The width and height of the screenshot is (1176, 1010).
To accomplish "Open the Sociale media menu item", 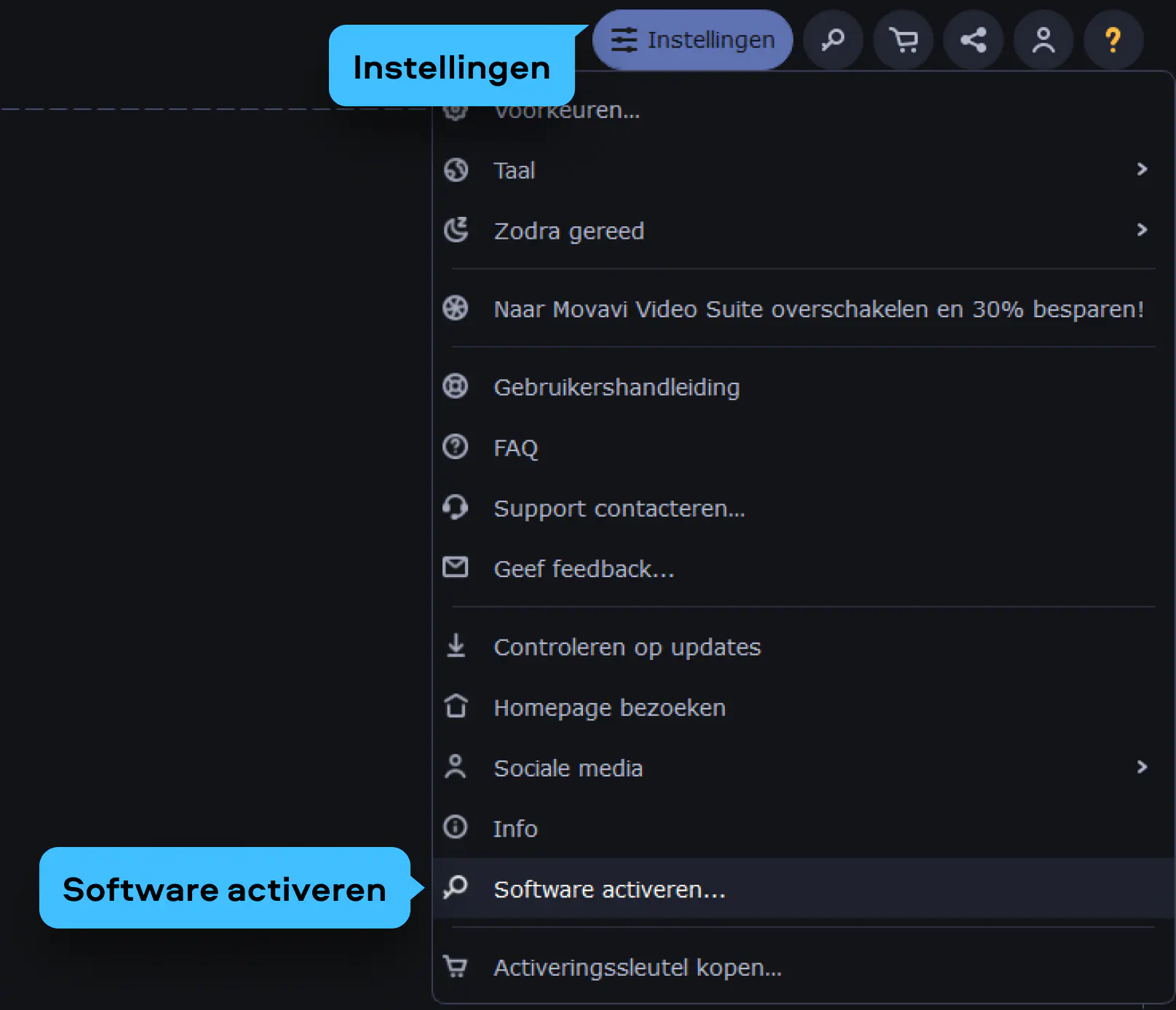I will pyautogui.click(x=803, y=768).
